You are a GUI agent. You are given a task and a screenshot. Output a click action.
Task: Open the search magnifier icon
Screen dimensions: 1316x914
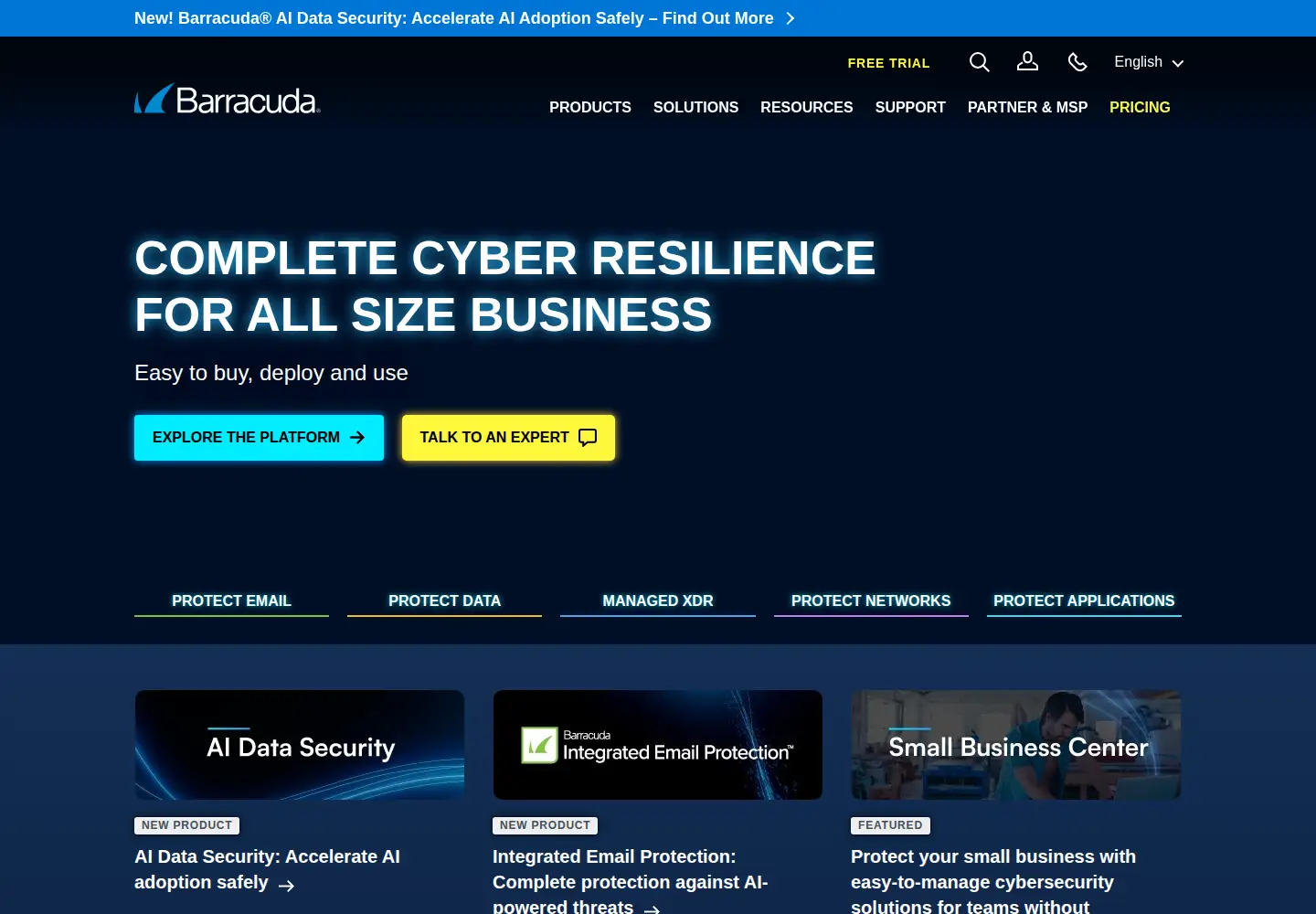[x=979, y=62]
